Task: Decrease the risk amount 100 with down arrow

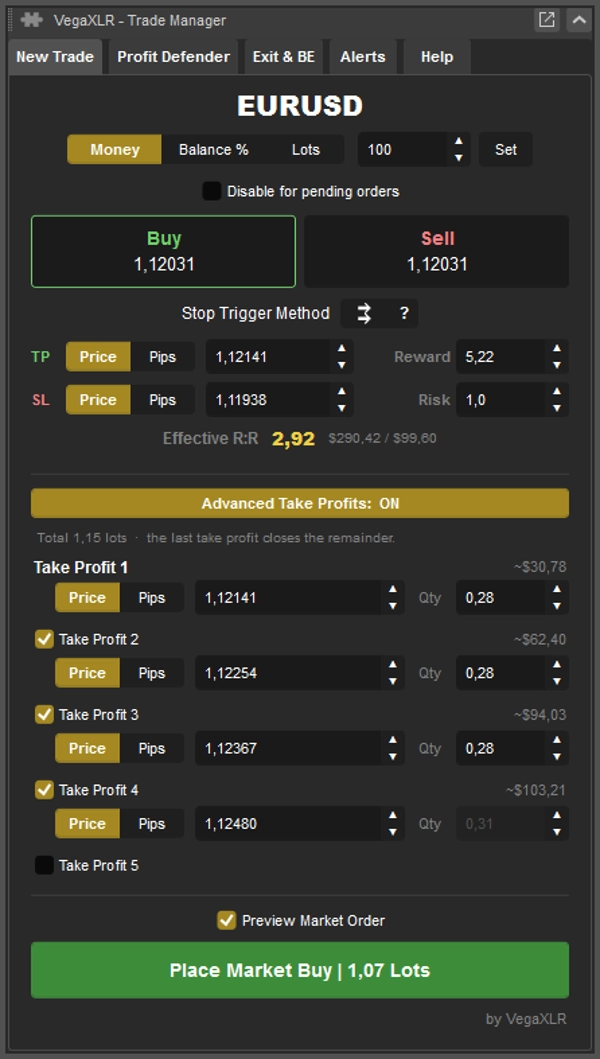Action: 459,158
